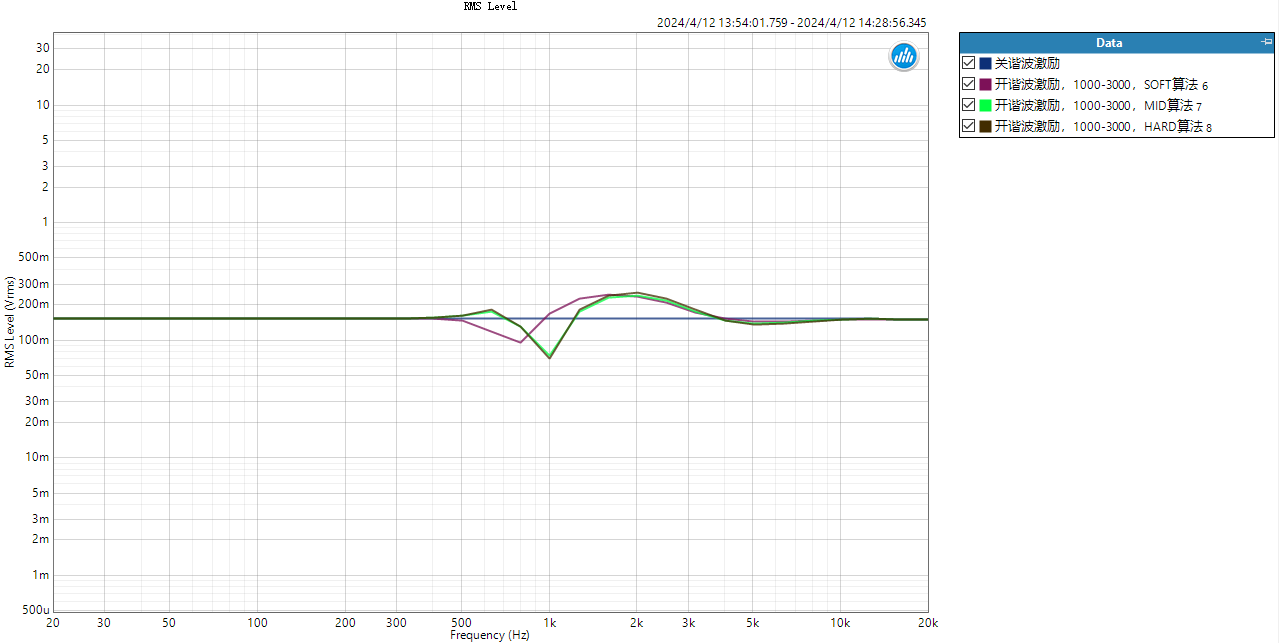
Task: Click the RMS Level (Vrms) axis label
Action: pos(10,321)
